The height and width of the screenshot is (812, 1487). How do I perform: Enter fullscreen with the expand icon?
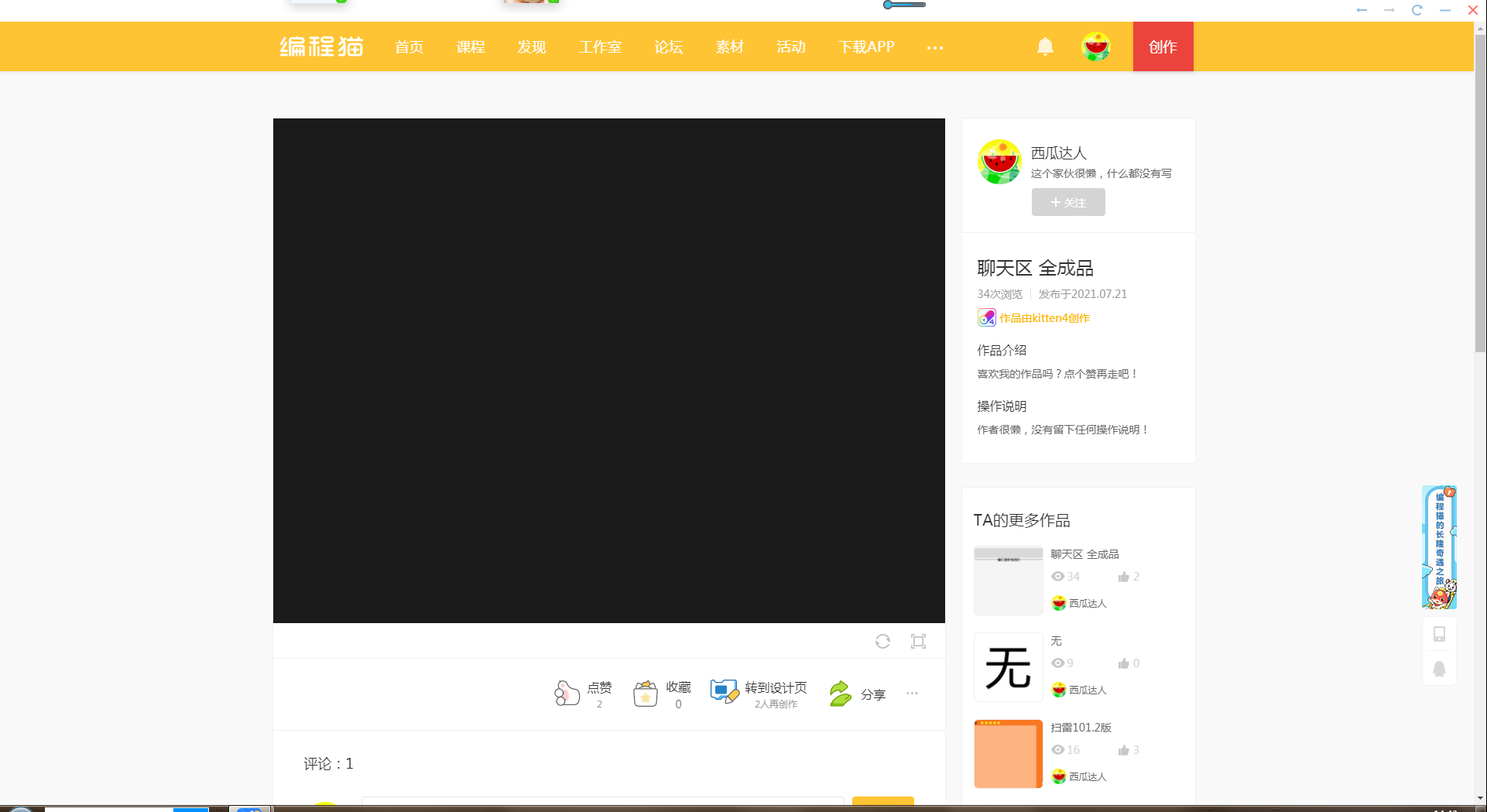point(918,641)
